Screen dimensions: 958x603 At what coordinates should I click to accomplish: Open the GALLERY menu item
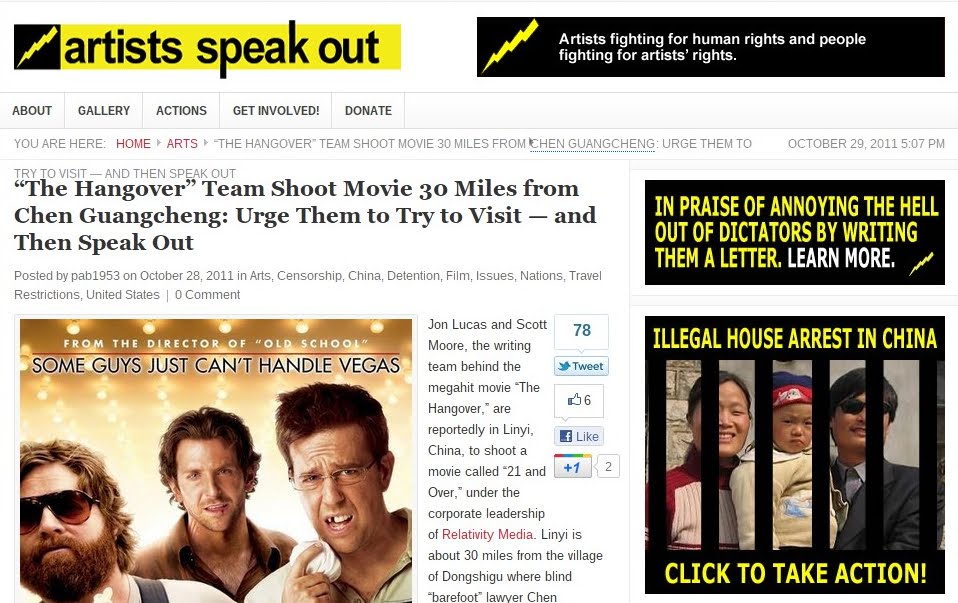click(104, 111)
